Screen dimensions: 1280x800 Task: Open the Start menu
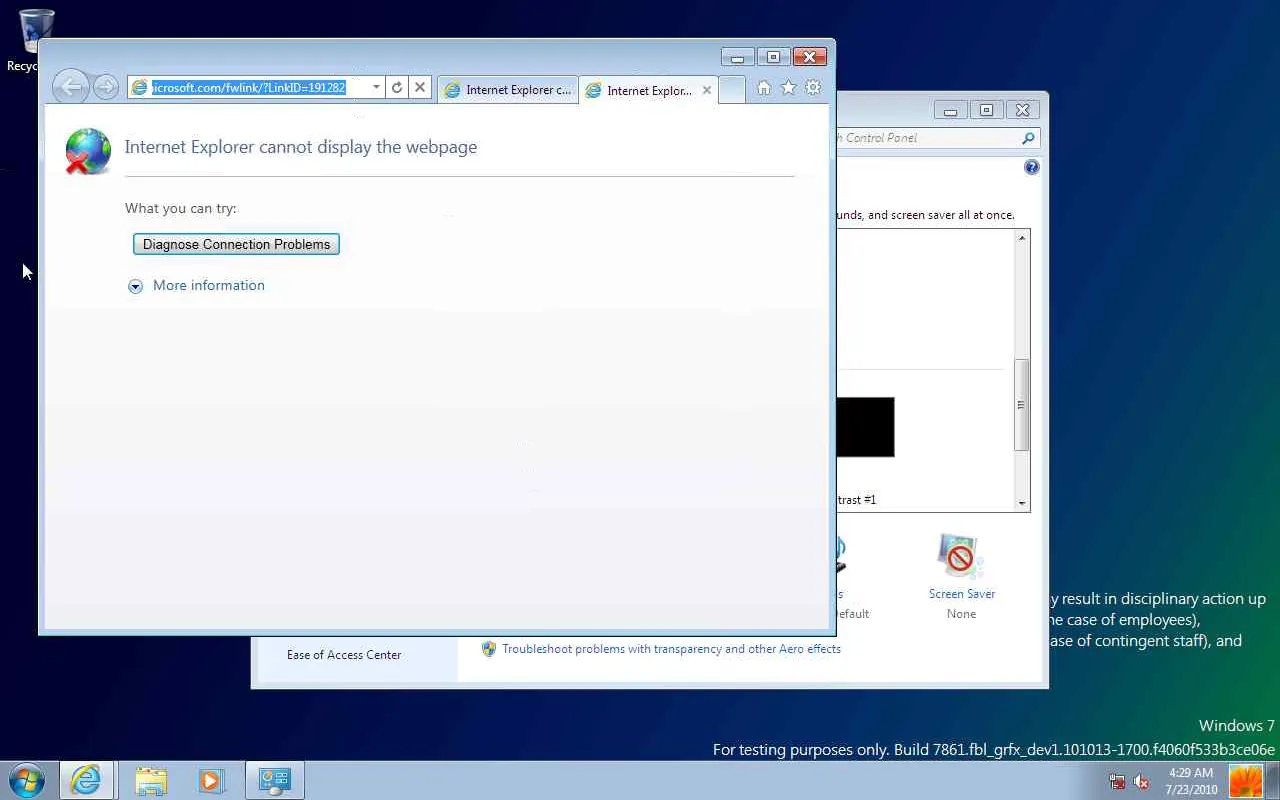click(x=27, y=780)
